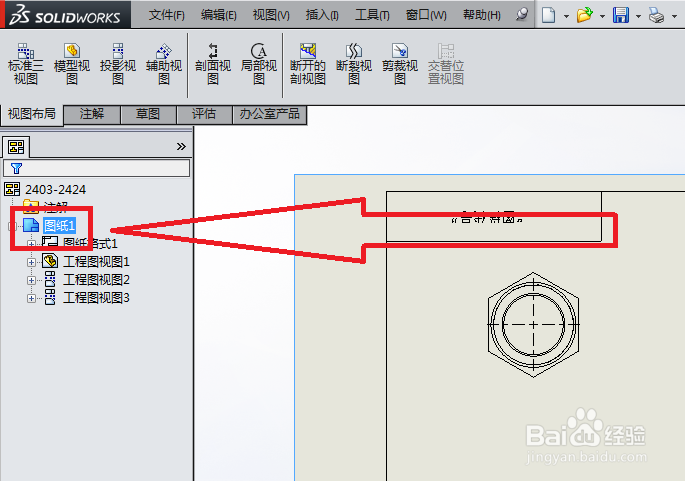Click the Print icon
The image size is (685, 481).
657,16
